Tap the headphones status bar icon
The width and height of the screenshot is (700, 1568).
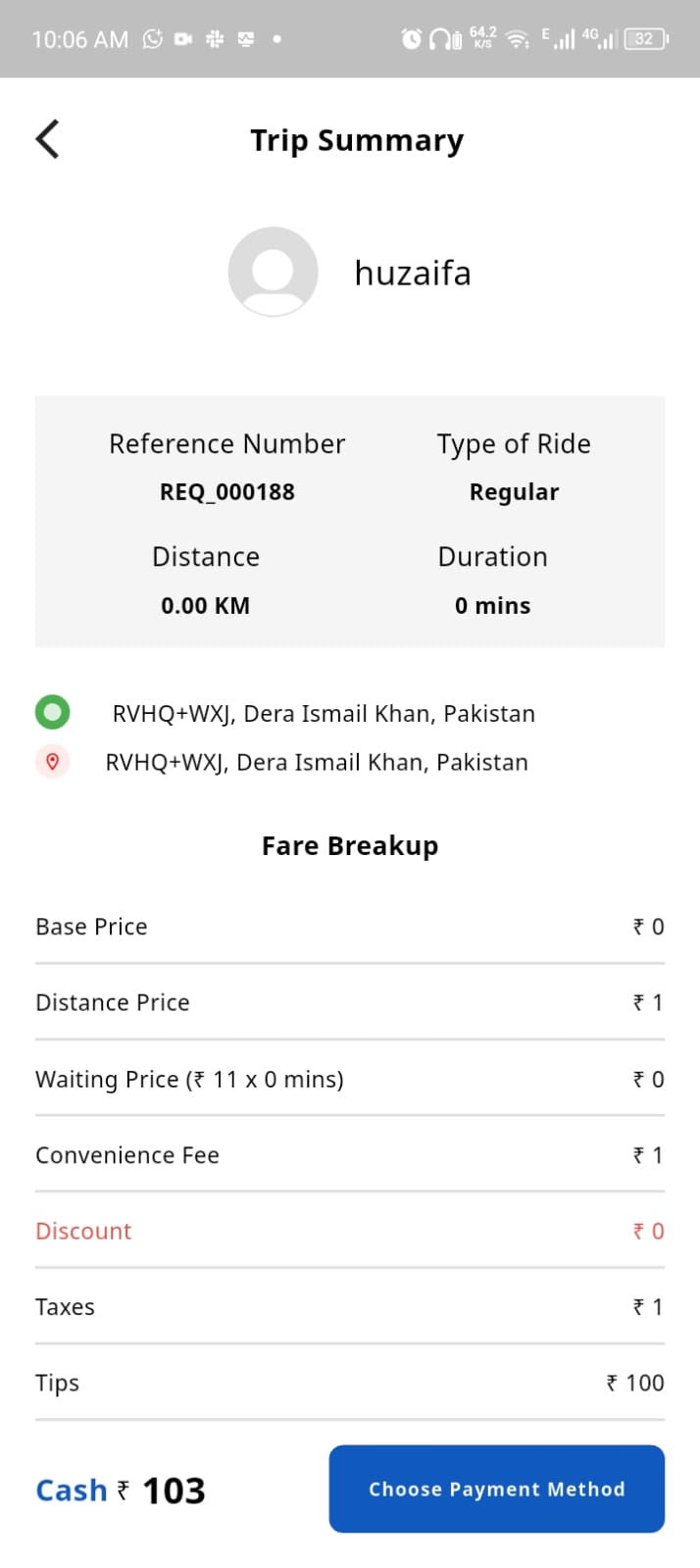coord(444,39)
